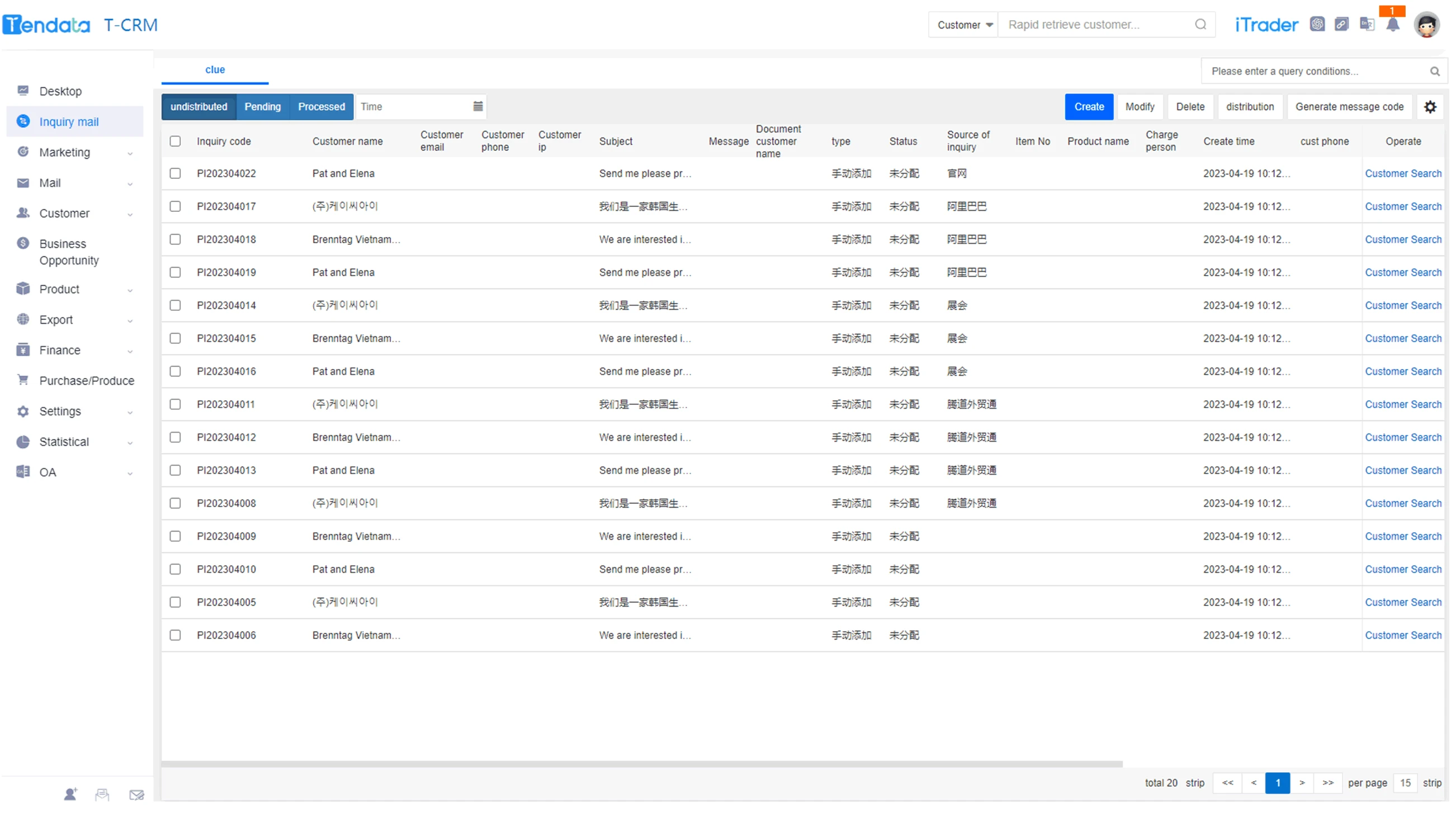
Task: Select the clue tab
Action: point(215,69)
